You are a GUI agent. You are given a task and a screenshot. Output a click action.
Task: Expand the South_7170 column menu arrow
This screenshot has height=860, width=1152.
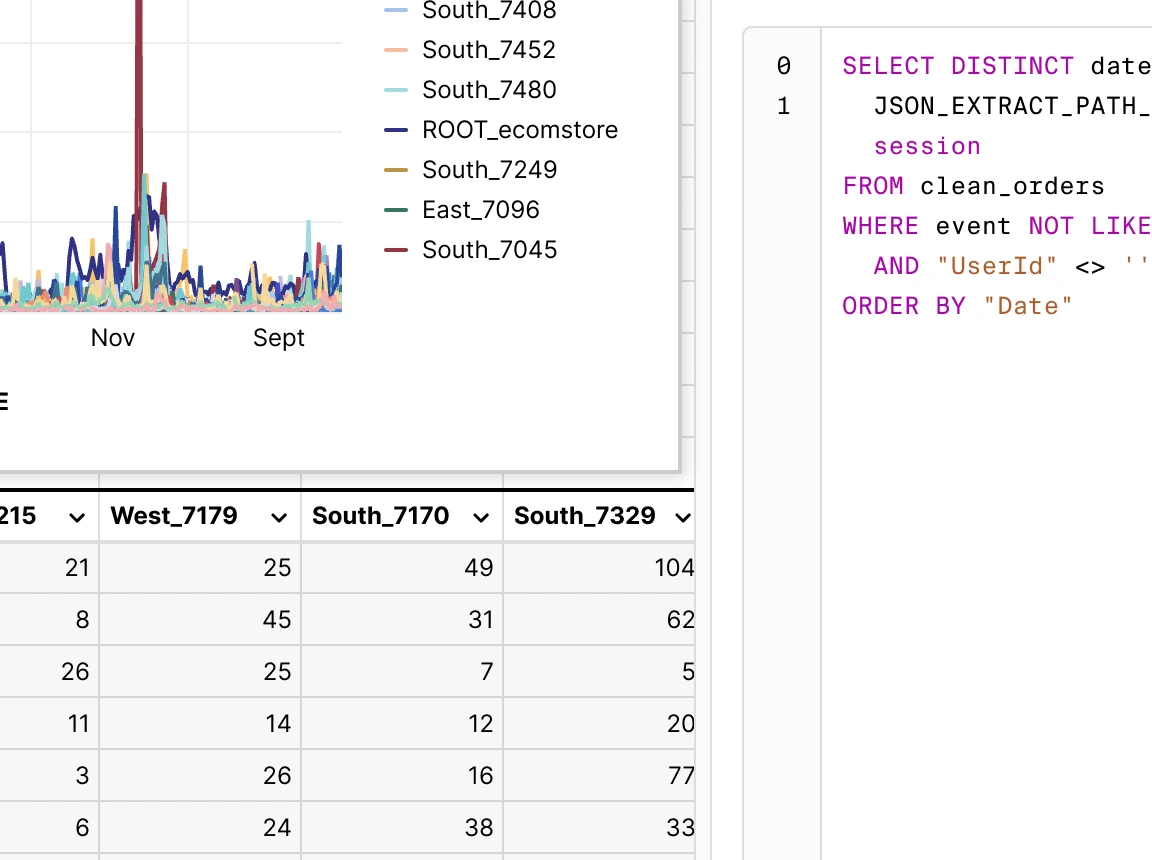[x=481, y=517]
